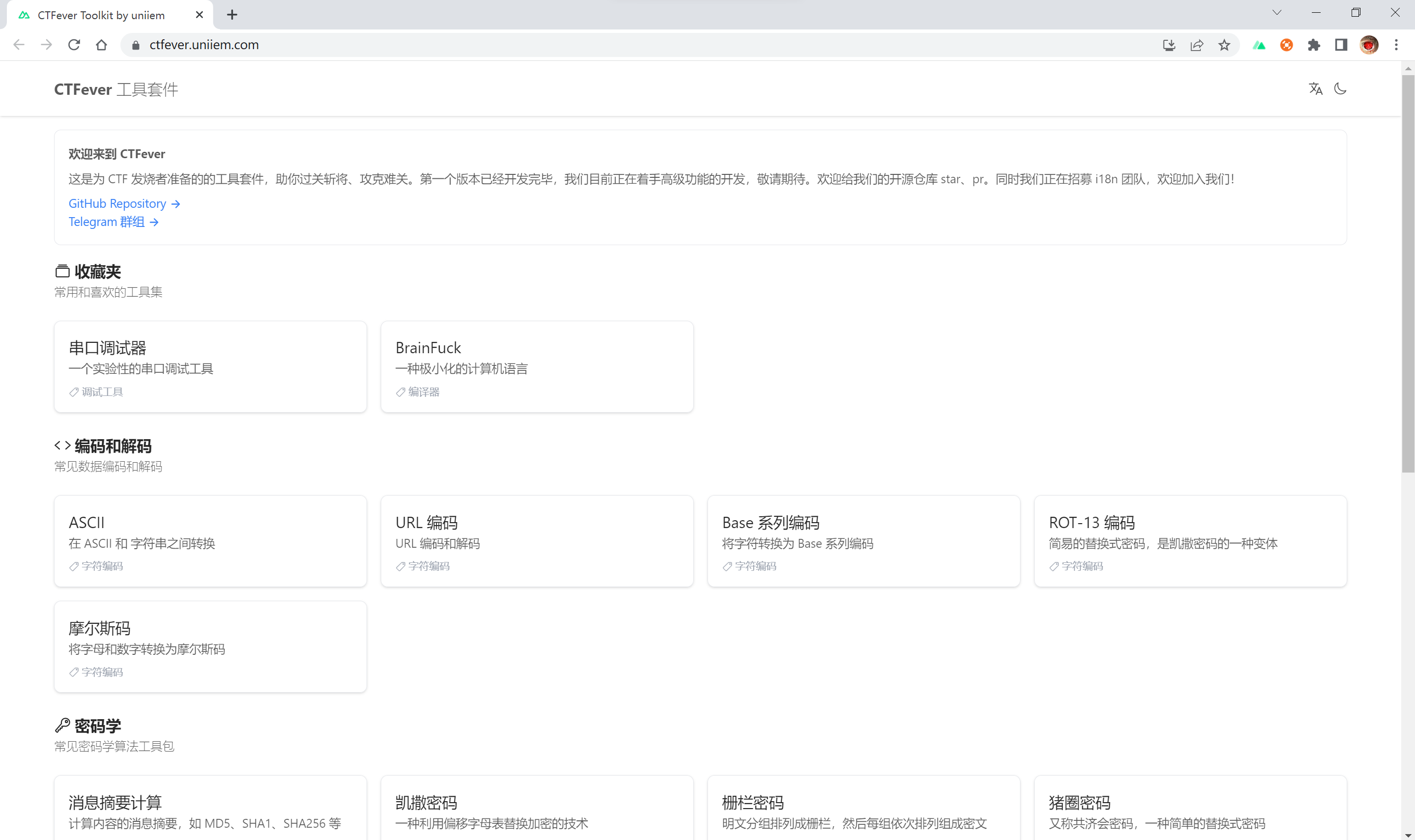Open the ASCII conversion tool card
This screenshot has width=1415, height=840.
coord(211,541)
